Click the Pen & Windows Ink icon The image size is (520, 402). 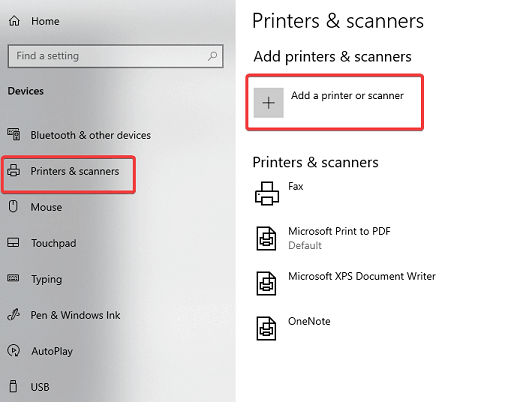pyautogui.click(x=14, y=315)
